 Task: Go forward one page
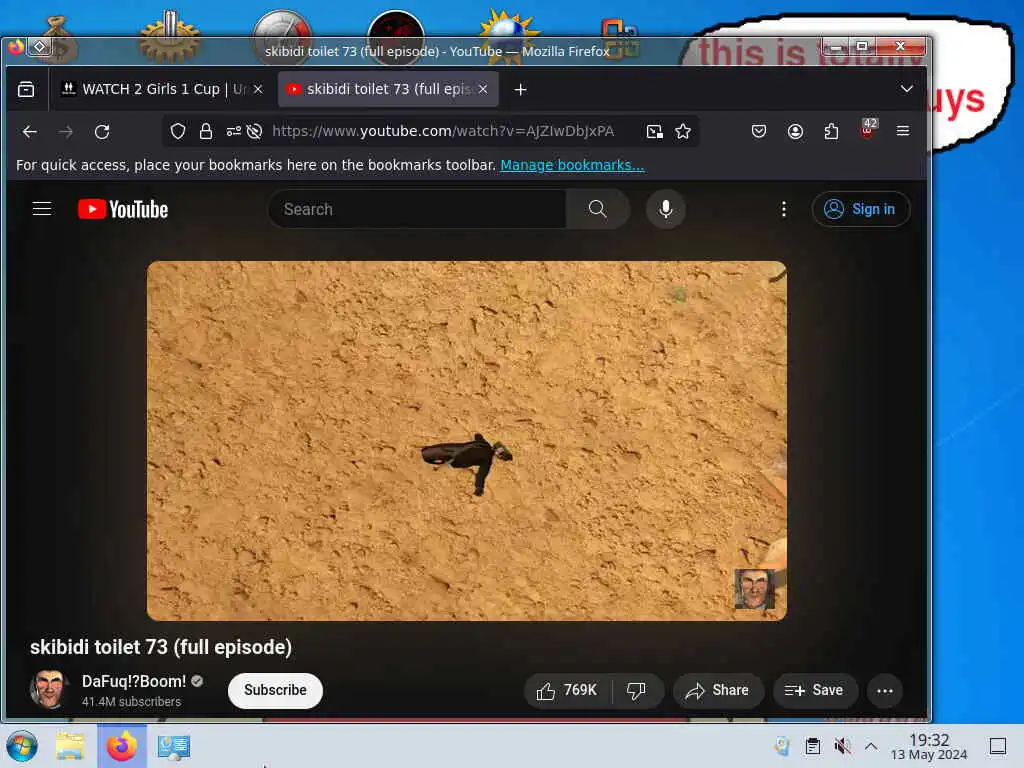coord(65,131)
